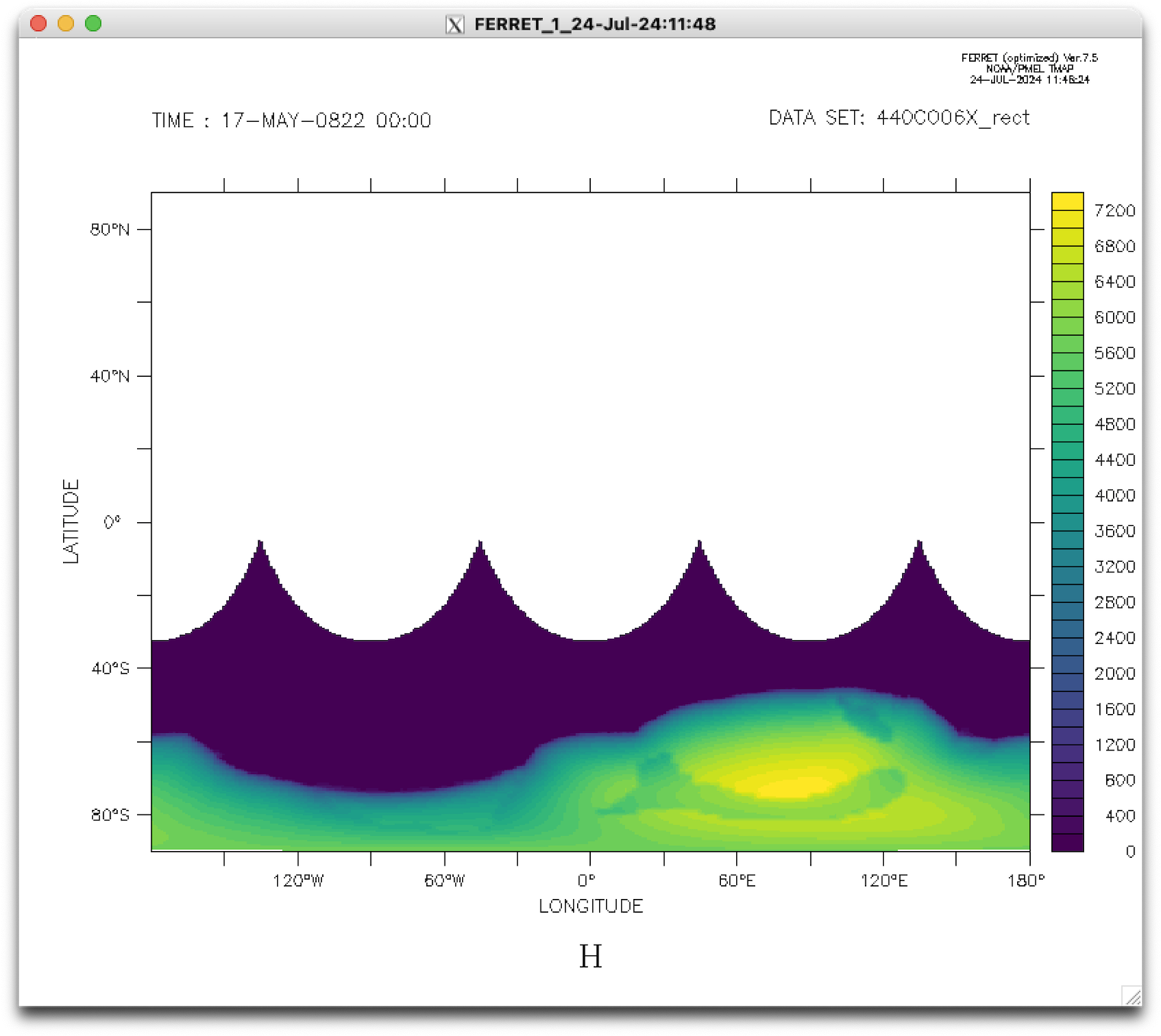The height and width of the screenshot is (1036, 1161).
Task: Click the 40°S latitude tick label
Action: (110, 668)
